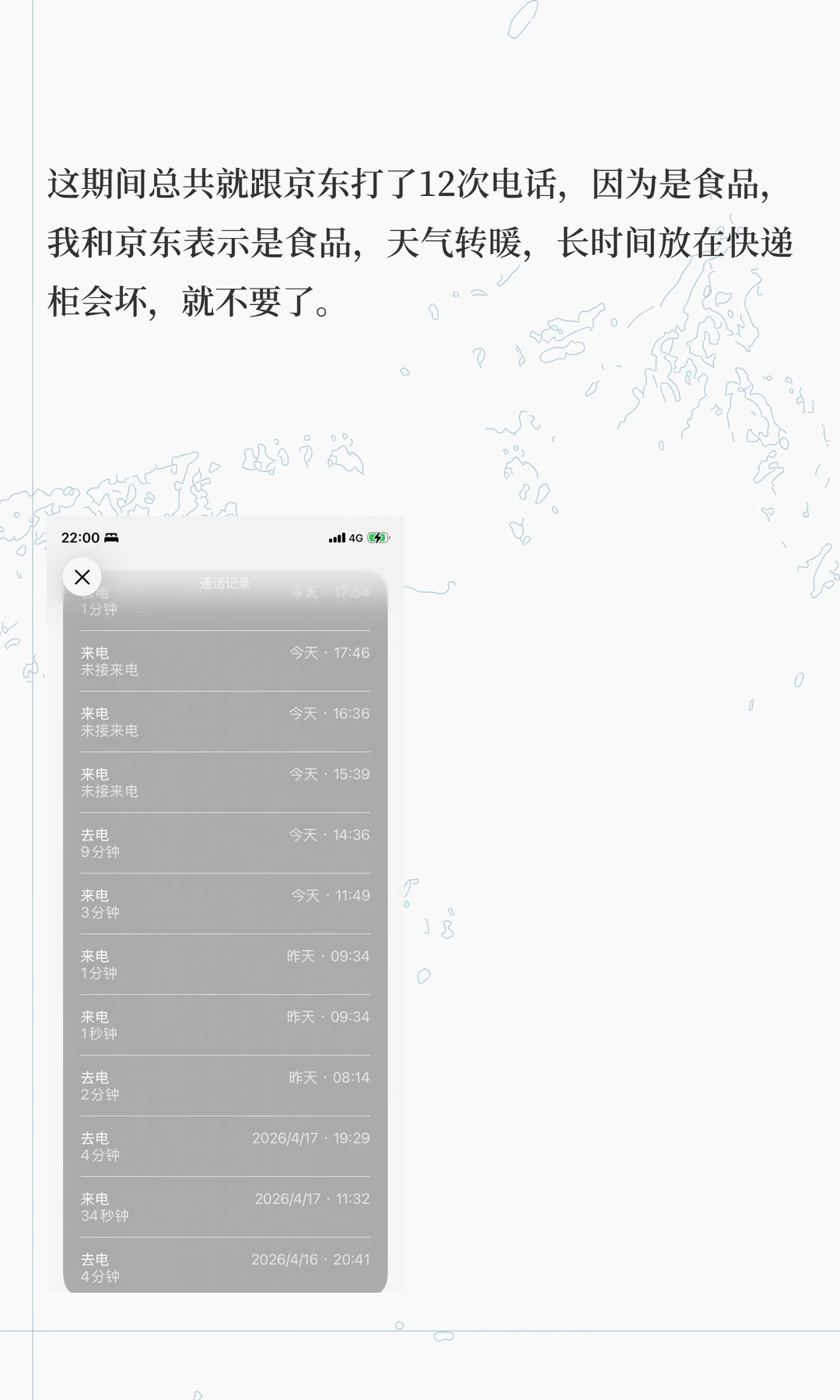
Task: Select the 34秒钟 call on 2026/4/17 11:32
Action: [226, 1207]
